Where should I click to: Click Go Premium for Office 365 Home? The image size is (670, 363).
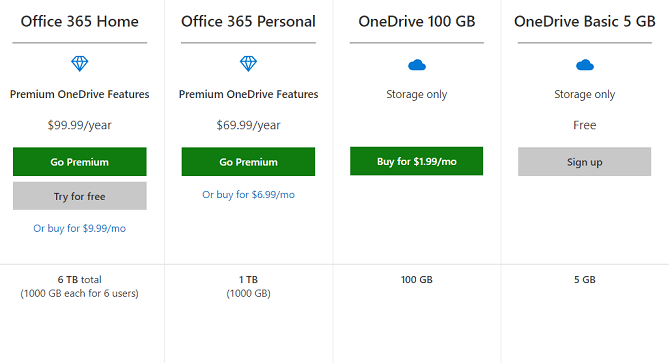coord(79,162)
